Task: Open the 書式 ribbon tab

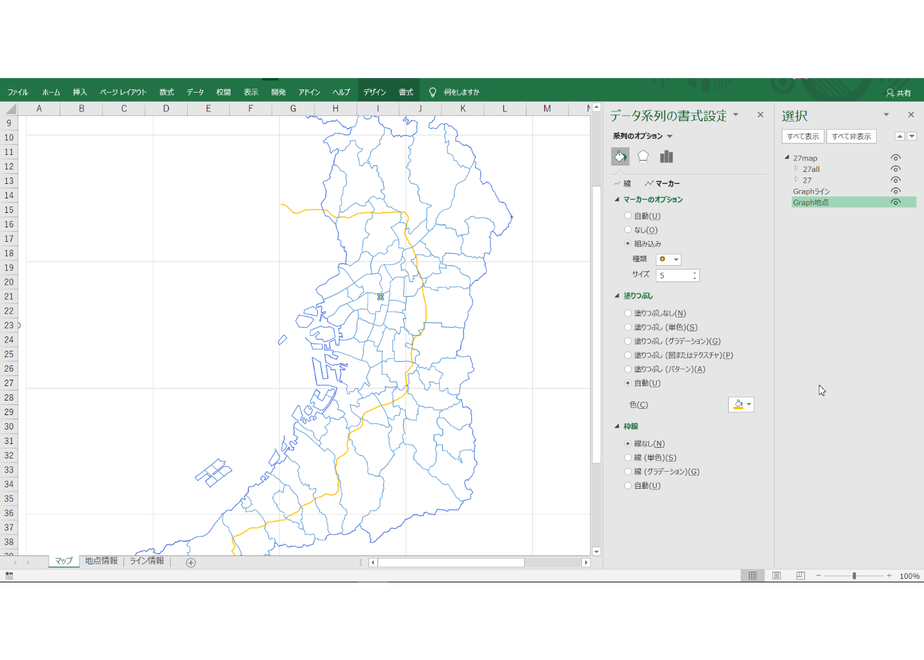Action: tap(406, 92)
